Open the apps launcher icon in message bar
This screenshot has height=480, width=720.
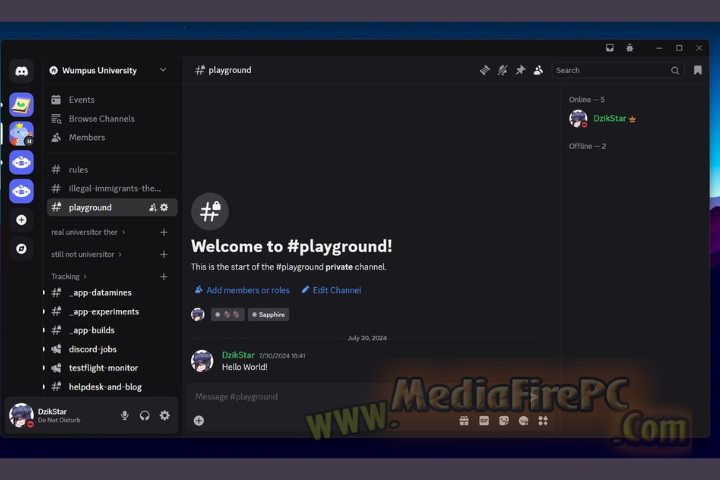coord(543,421)
